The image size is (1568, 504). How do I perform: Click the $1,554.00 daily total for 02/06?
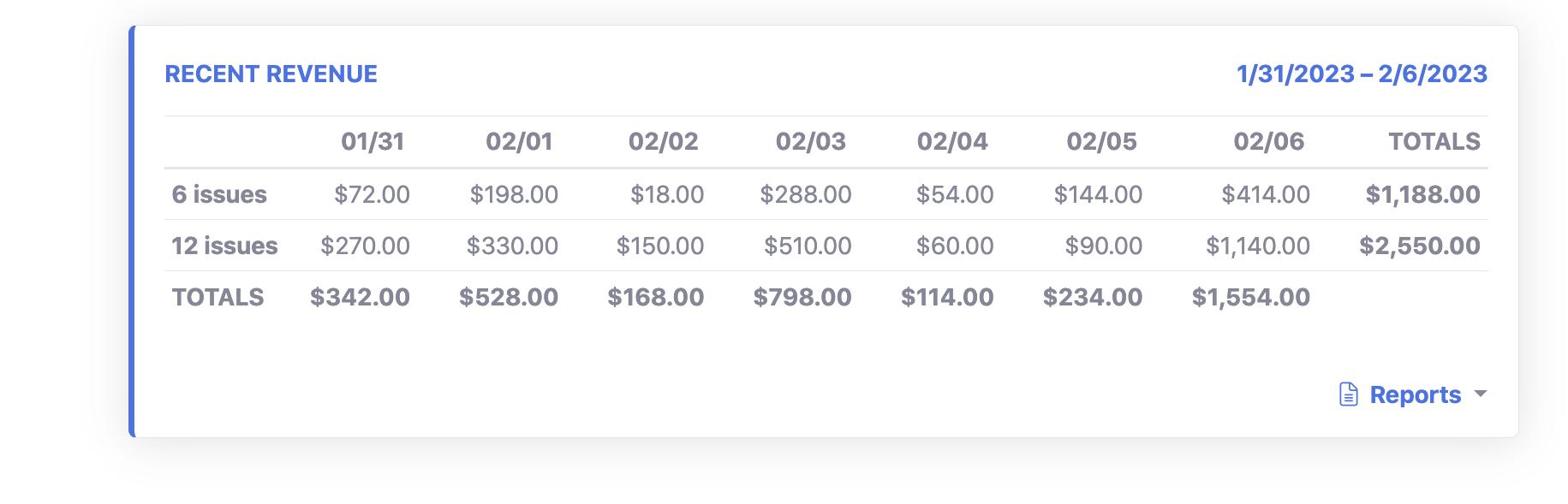coord(1250,297)
